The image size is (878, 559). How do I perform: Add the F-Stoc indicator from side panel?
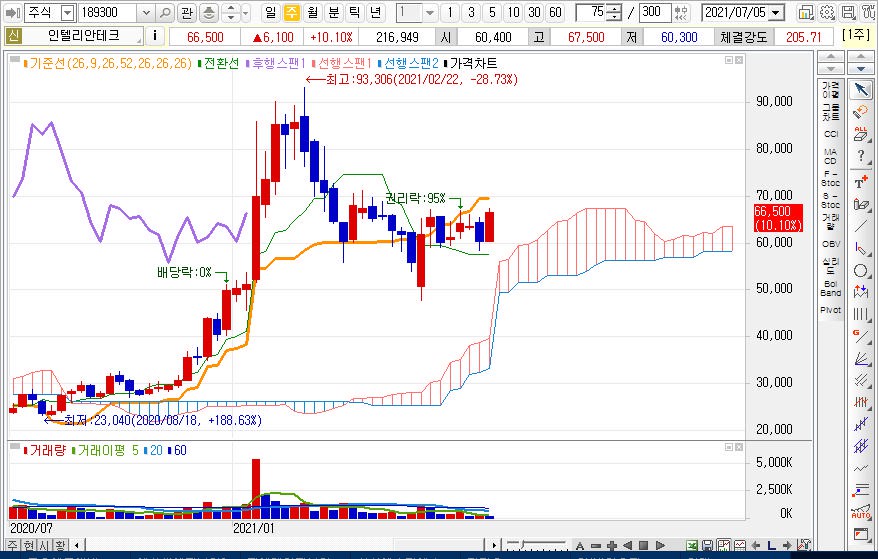pos(831,178)
